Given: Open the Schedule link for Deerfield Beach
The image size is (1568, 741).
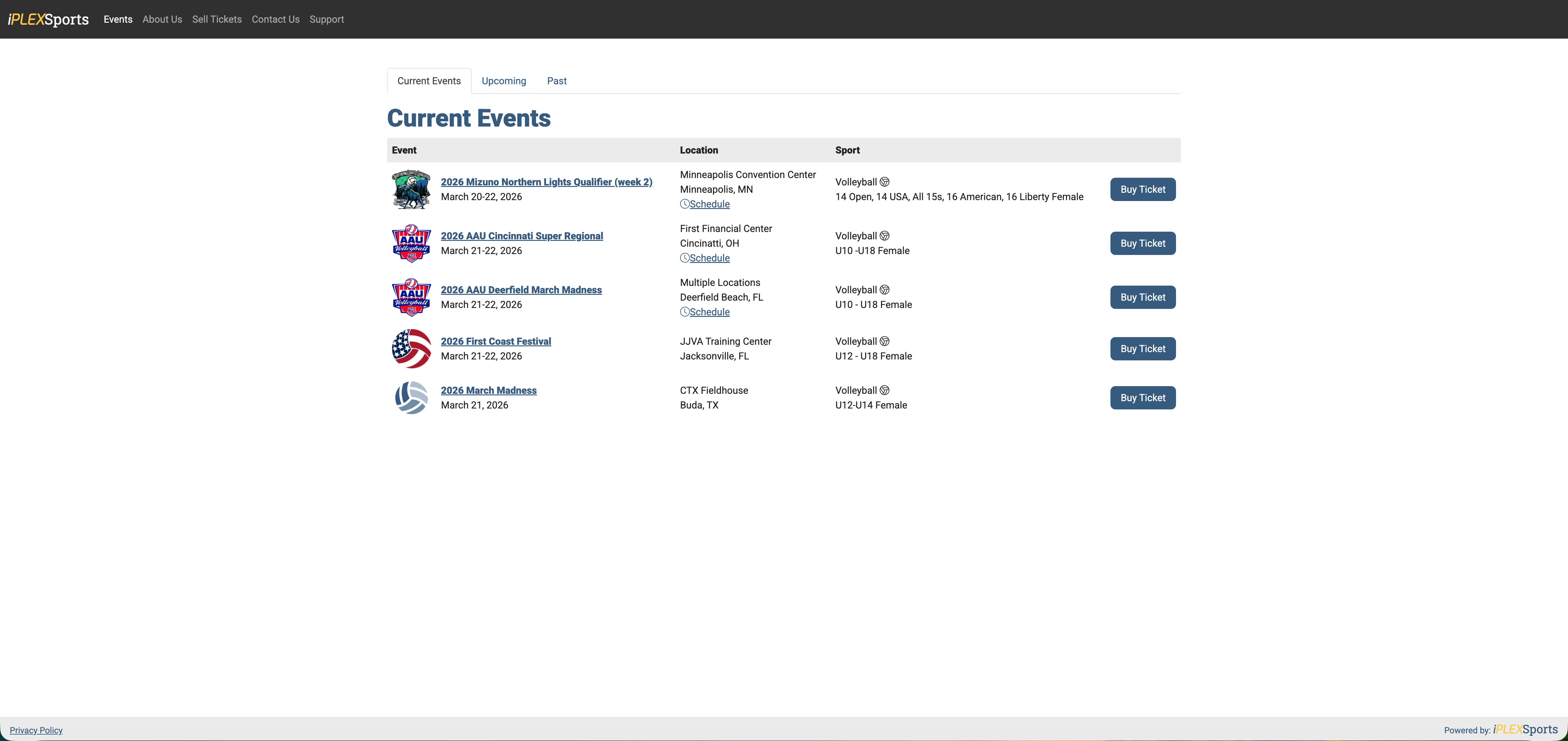Looking at the screenshot, I should 709,312.
